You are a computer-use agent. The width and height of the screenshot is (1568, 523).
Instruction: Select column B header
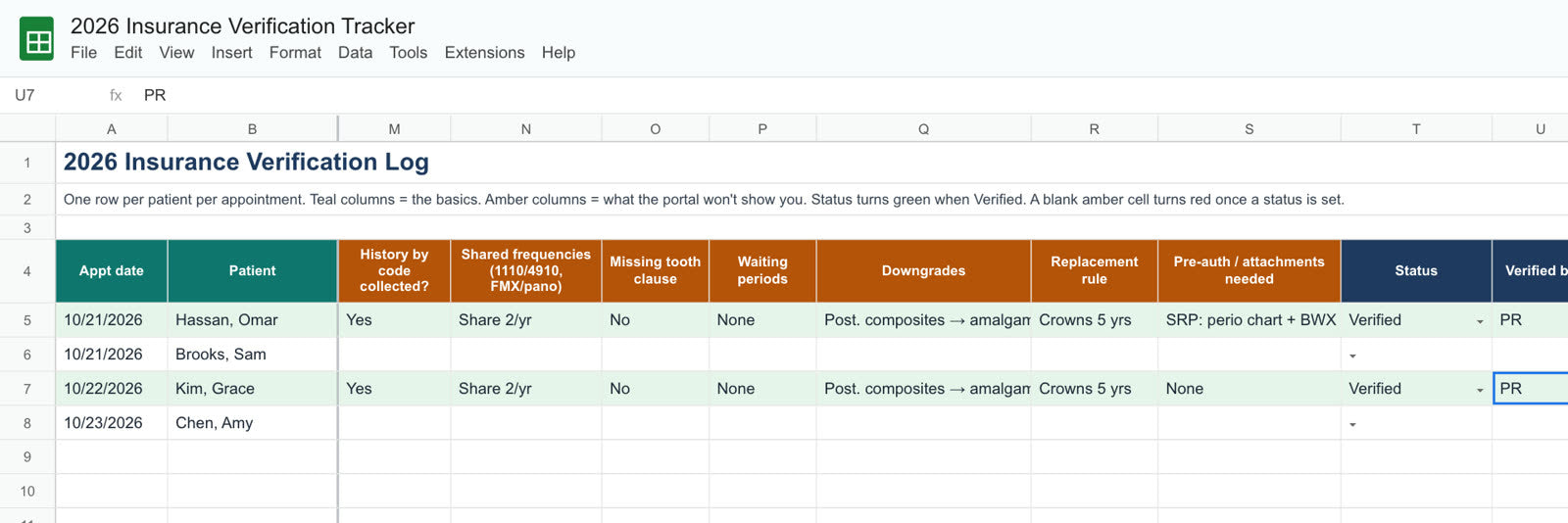[252, 128]
